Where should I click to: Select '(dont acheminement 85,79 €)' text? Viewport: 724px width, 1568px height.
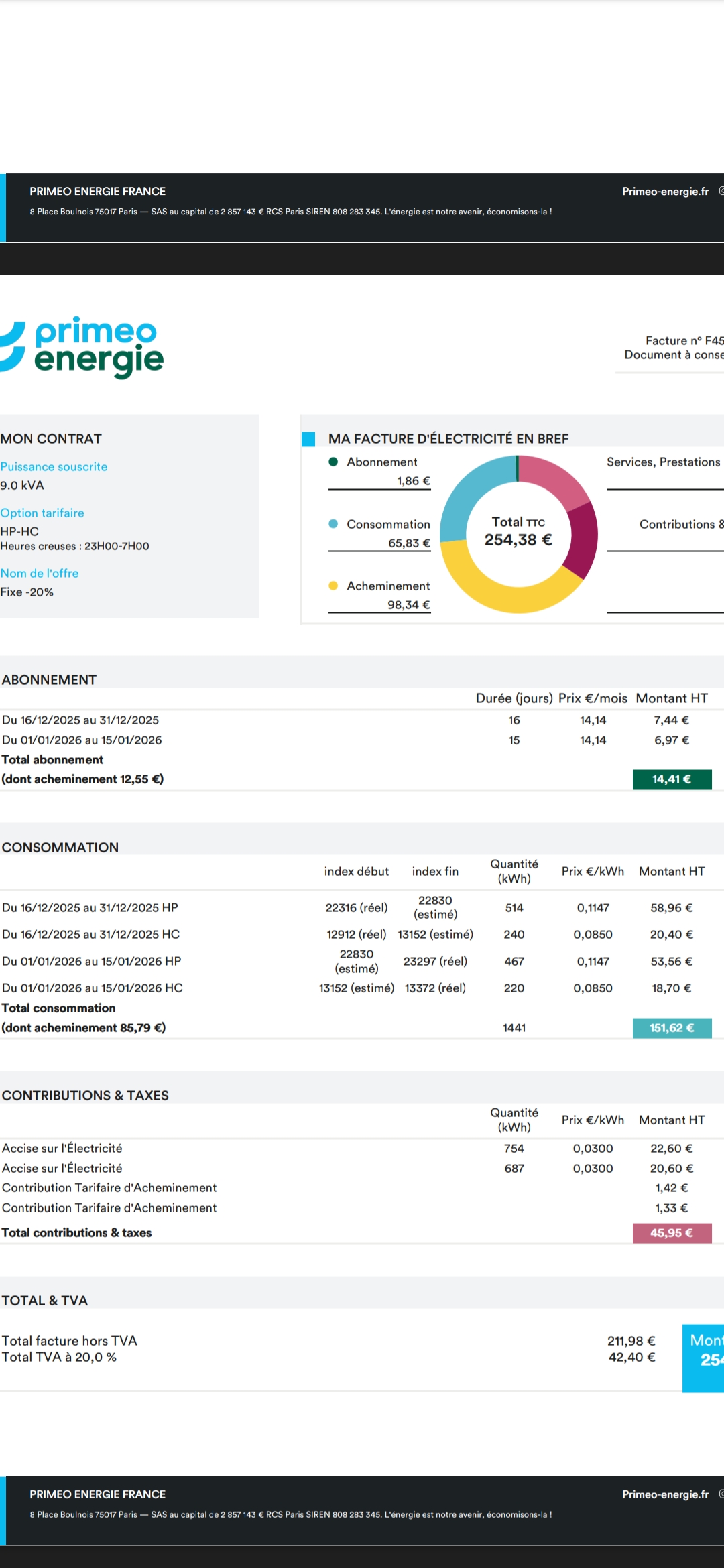[84, 1028]
